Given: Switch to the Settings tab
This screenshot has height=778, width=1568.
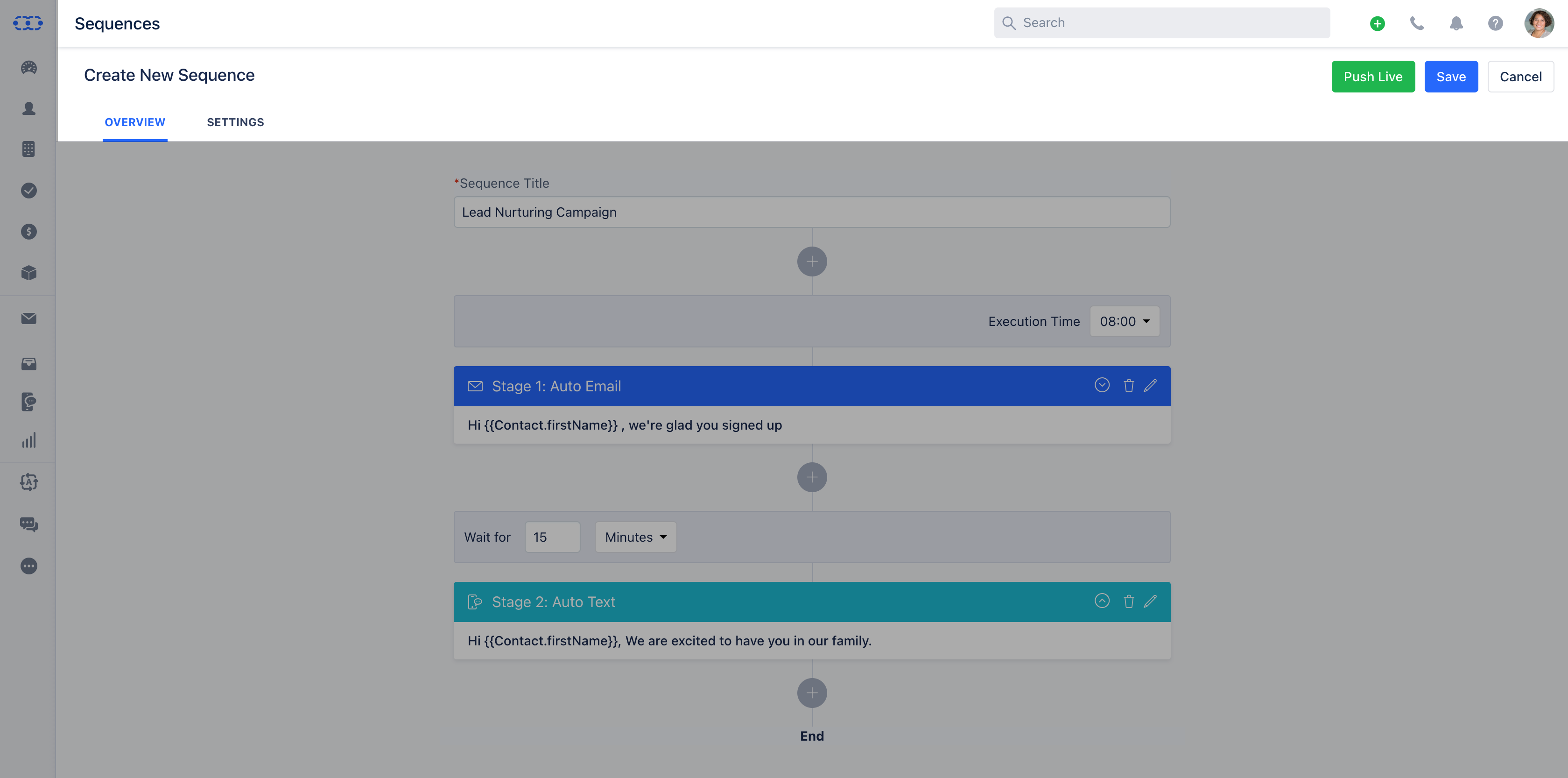Looking at the screenshot, I should (236, 122).
